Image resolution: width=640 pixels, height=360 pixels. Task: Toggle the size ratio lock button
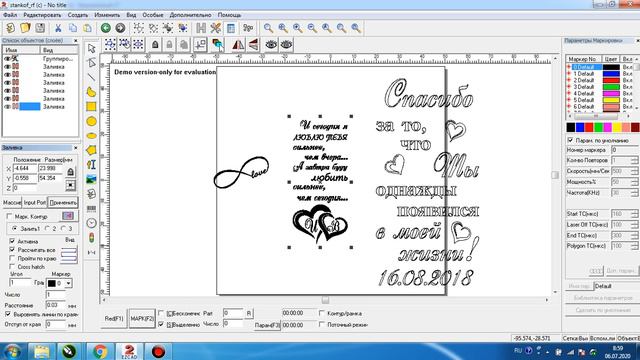tap(70, 172)
